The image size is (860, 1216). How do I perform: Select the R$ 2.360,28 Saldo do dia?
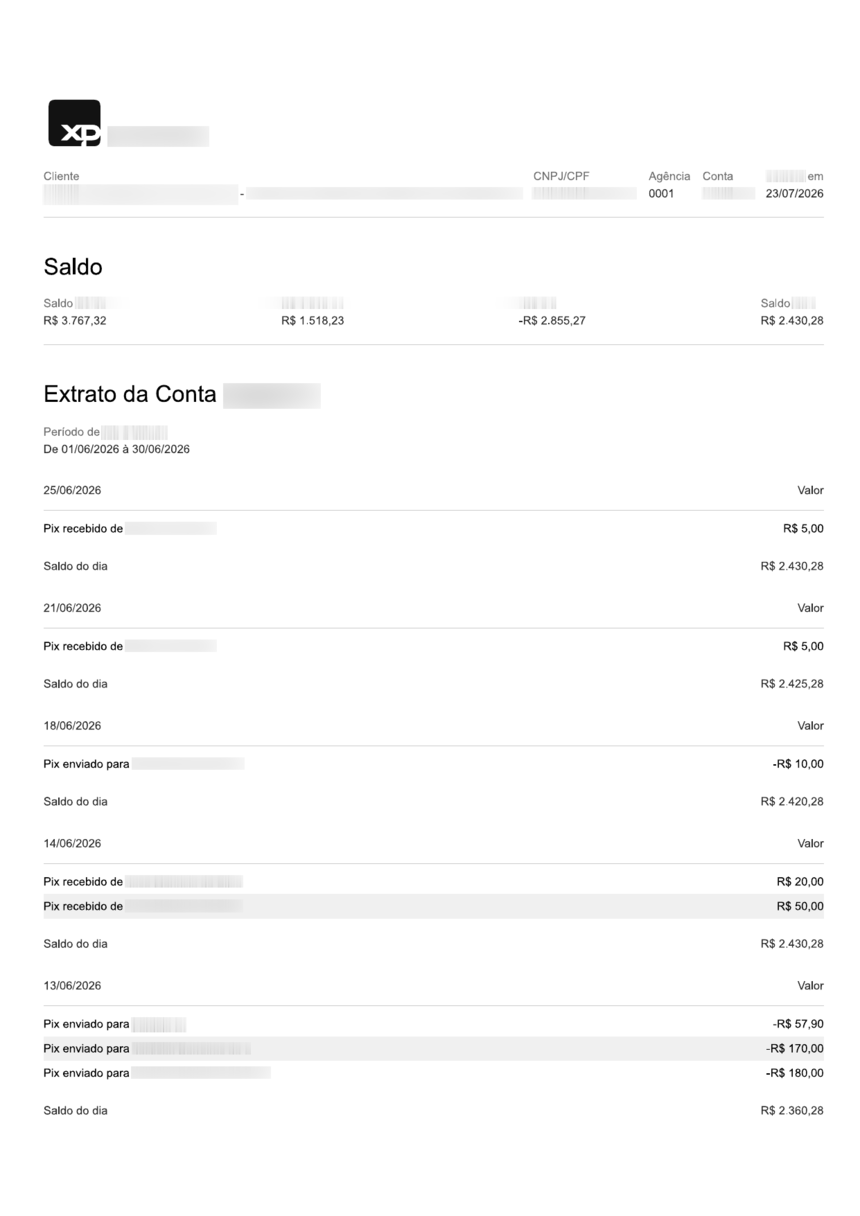click(x=792, y=1111)
